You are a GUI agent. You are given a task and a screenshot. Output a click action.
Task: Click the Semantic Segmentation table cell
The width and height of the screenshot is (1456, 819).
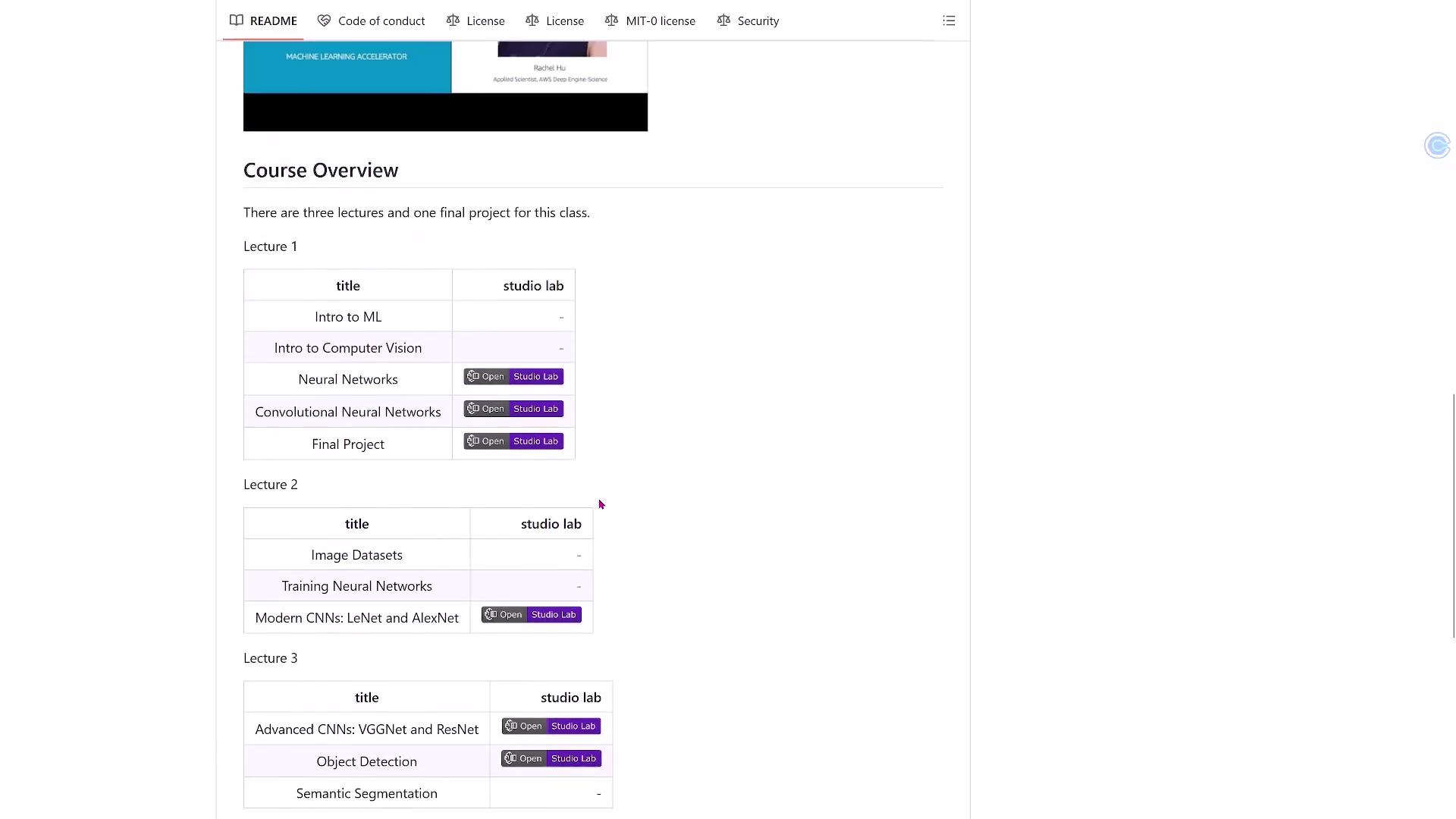pos(366,793)
